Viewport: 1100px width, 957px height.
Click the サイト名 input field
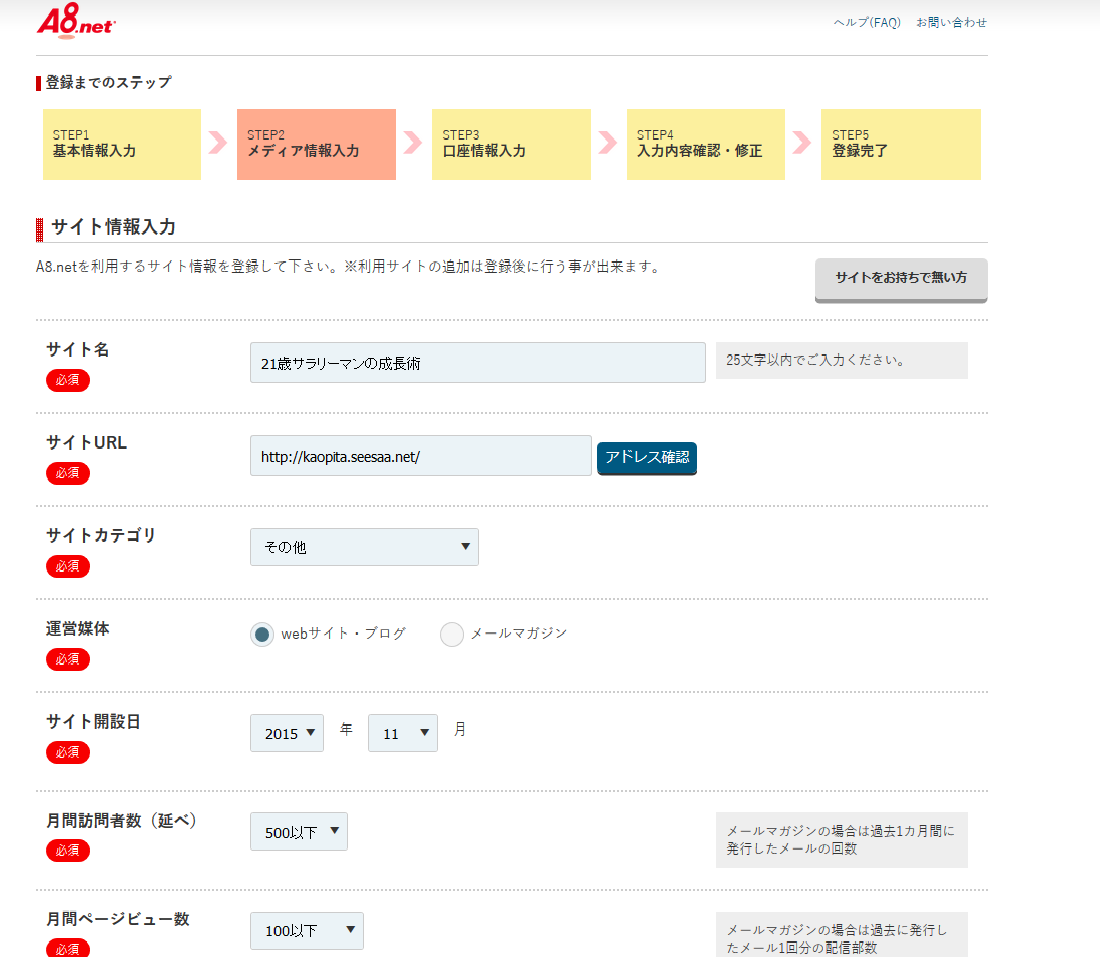(x=477, y=362)
